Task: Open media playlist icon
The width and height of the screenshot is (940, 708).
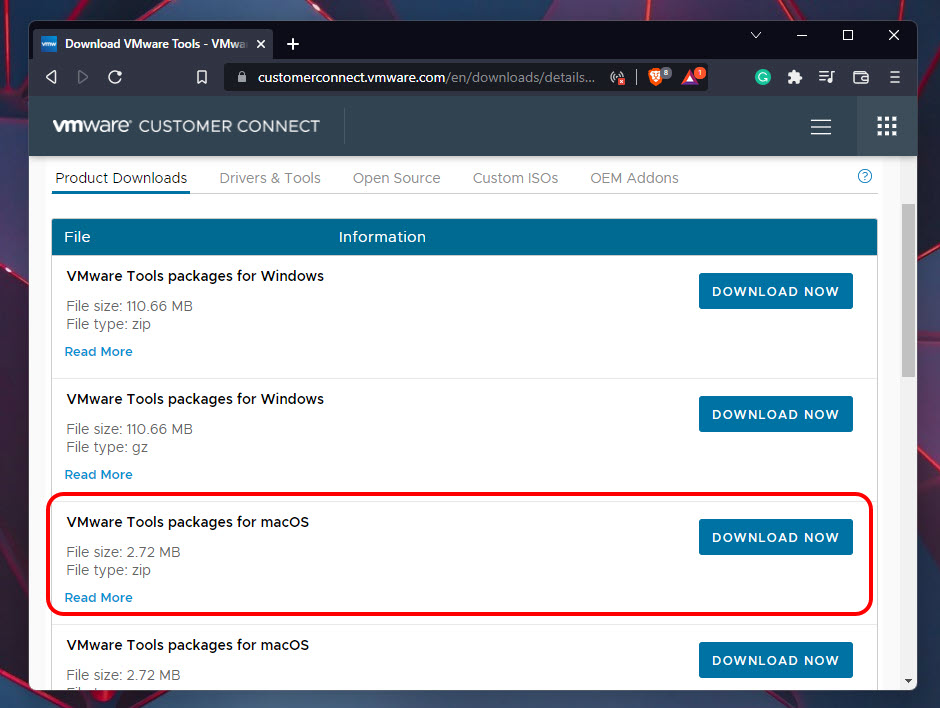Action: point(827,77)
